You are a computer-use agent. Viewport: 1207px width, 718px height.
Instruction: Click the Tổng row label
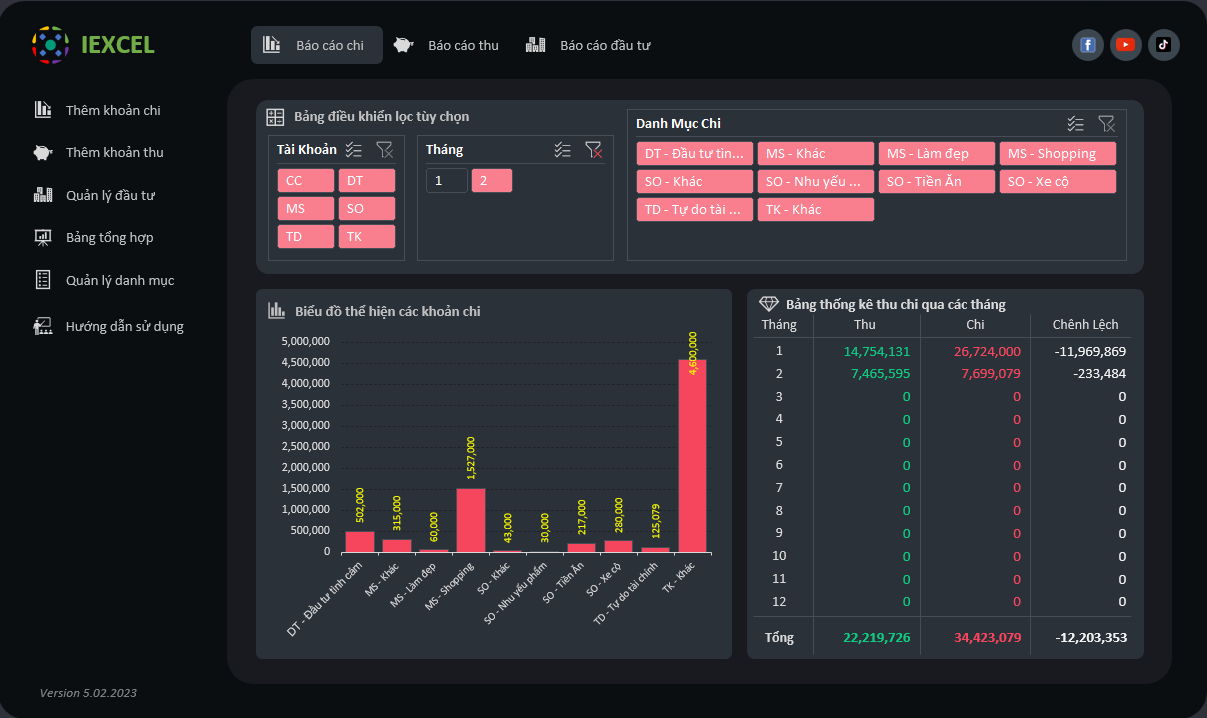tap(779, 637)
